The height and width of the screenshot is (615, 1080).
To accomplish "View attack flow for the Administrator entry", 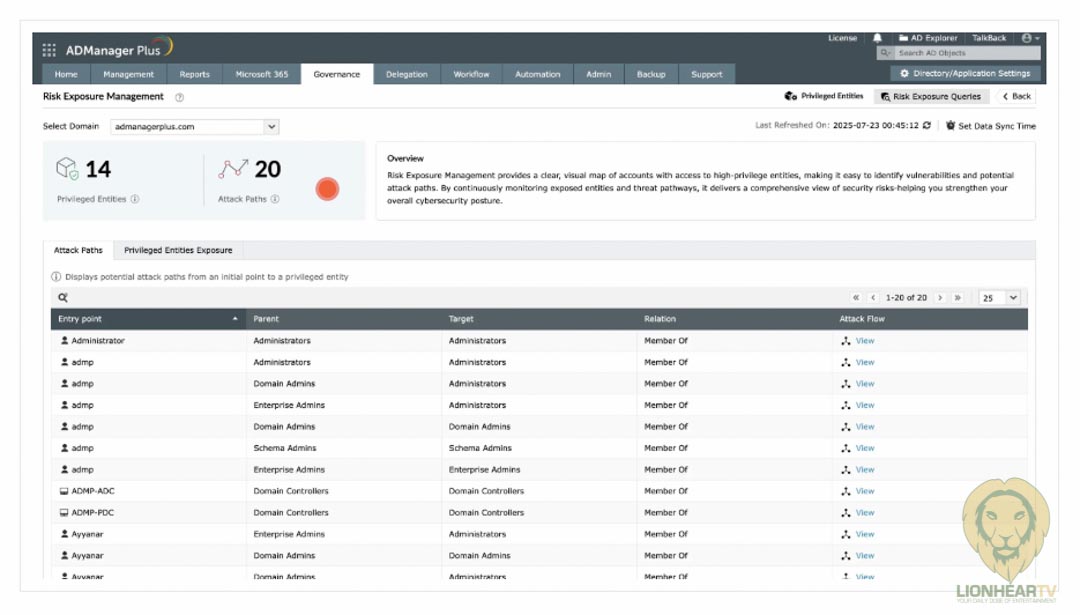I will 864,341.
